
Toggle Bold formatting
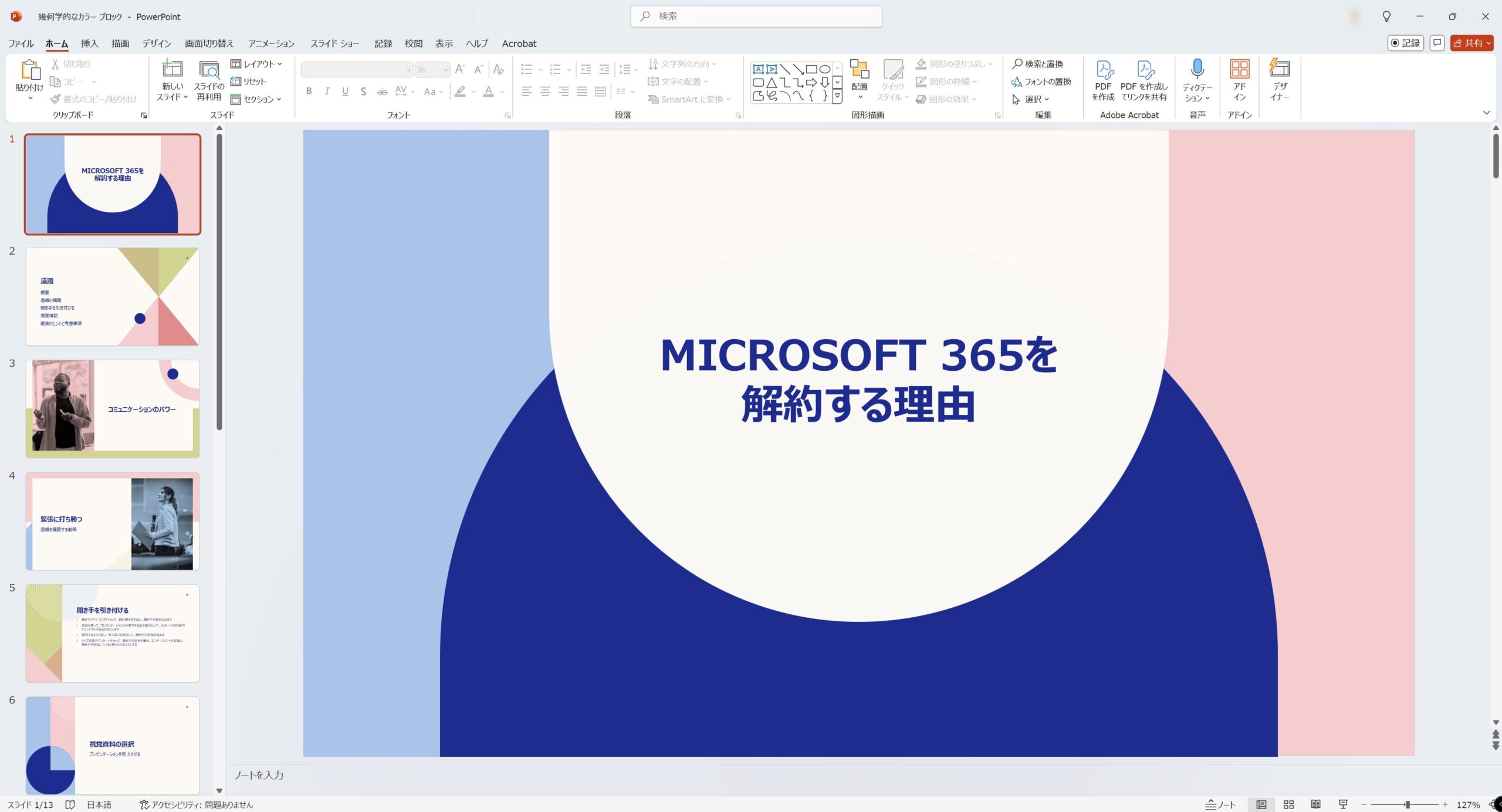click(309, 92)
